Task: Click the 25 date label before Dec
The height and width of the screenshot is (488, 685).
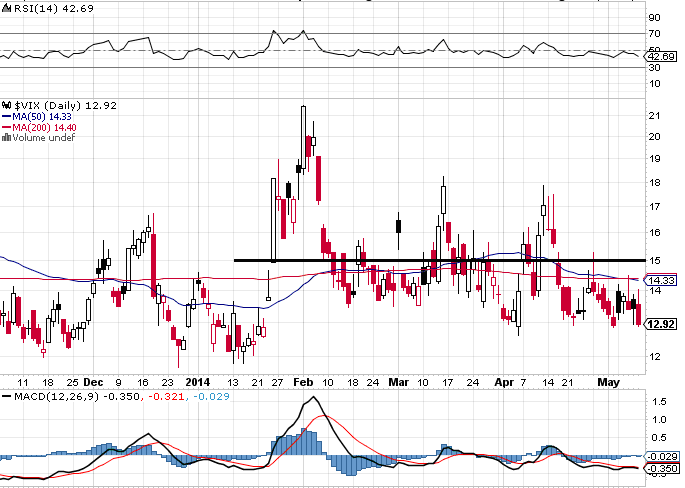Action: pyautogui.click(x=73, y=383)
